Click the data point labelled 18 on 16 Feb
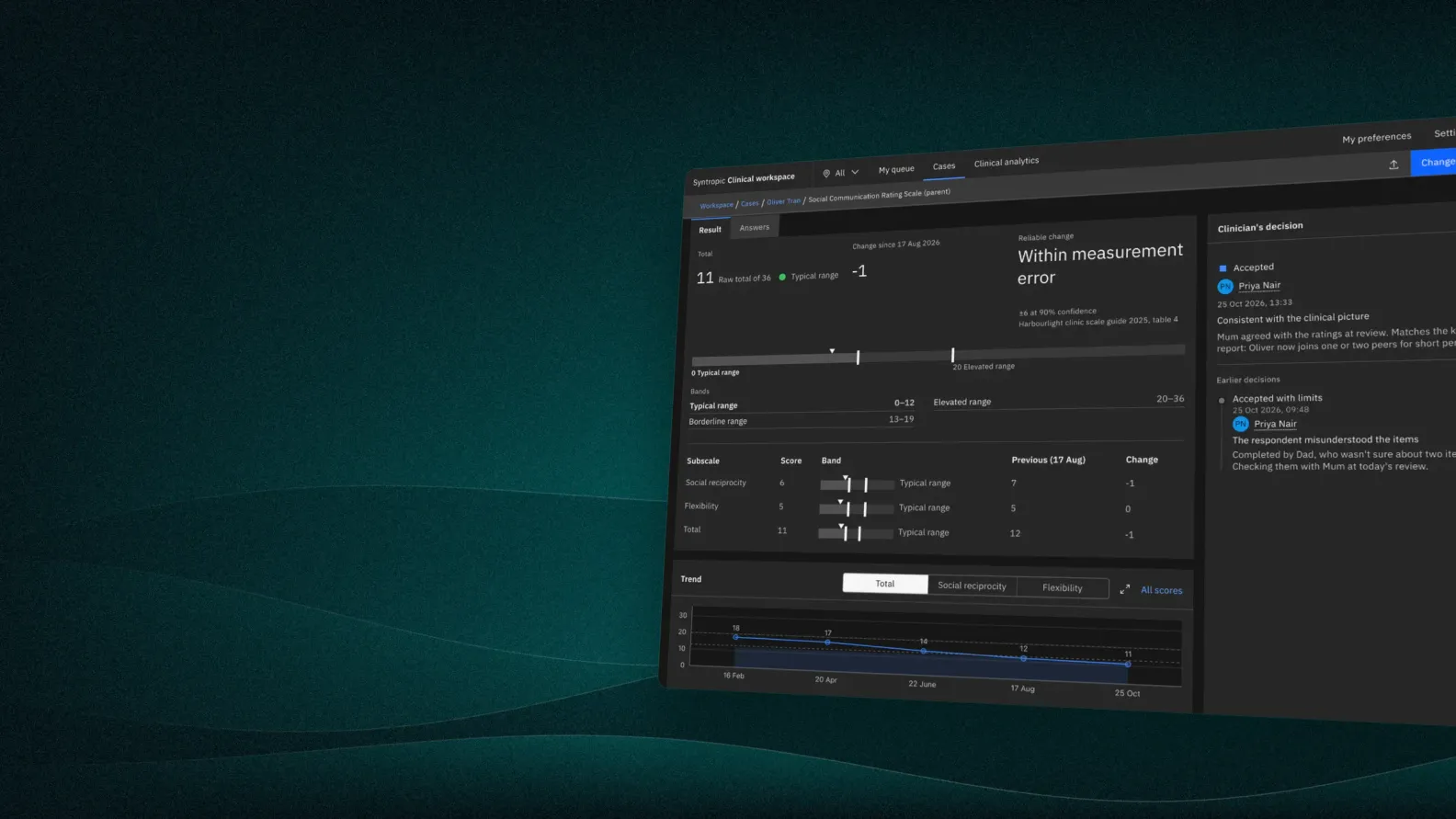Image resolution: width=1456 pixels, height=819 pixels. pos(736,637)
